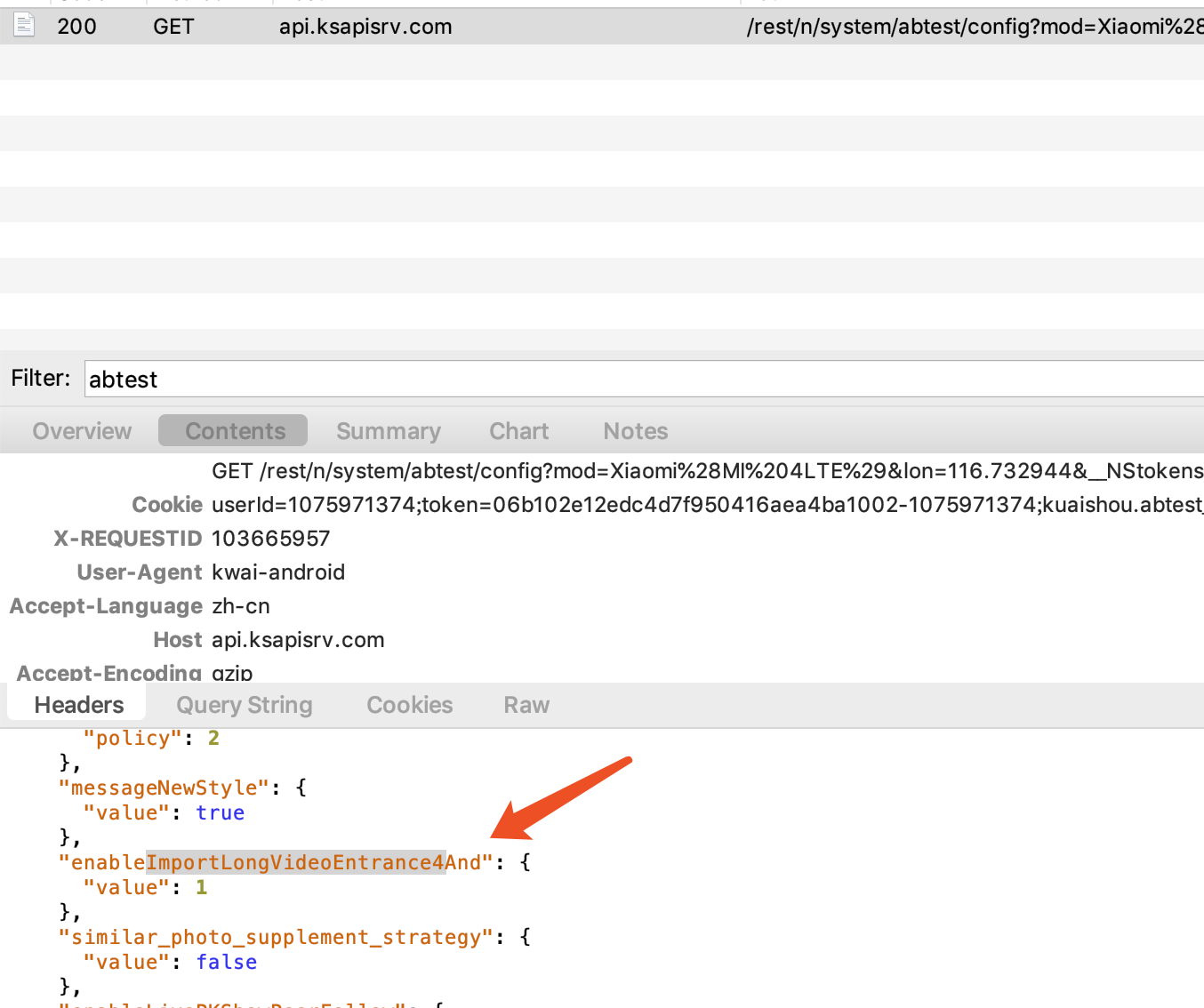Open the Notes tab

coord(635,431)
